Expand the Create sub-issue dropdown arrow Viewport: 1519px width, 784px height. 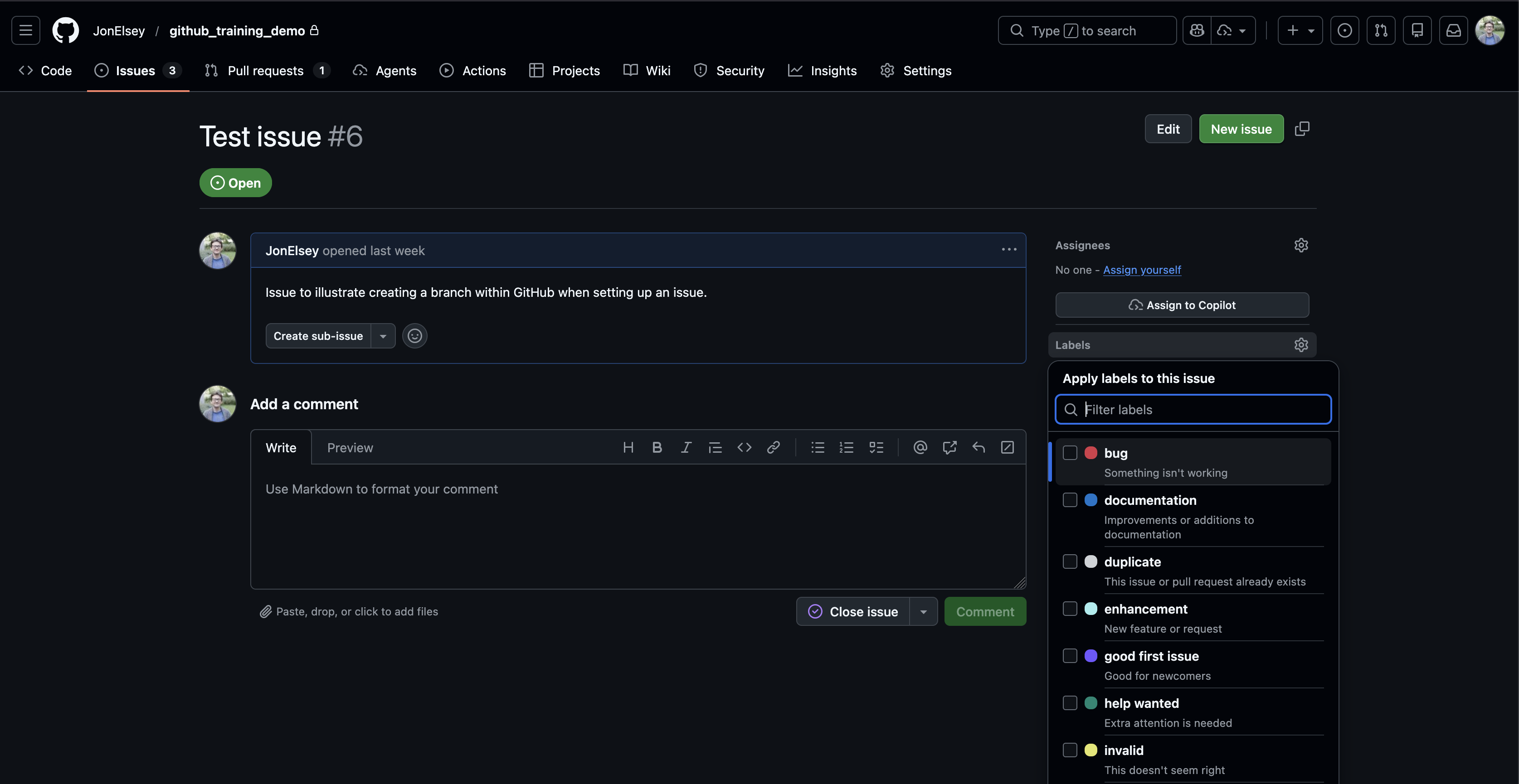point(383,336)
